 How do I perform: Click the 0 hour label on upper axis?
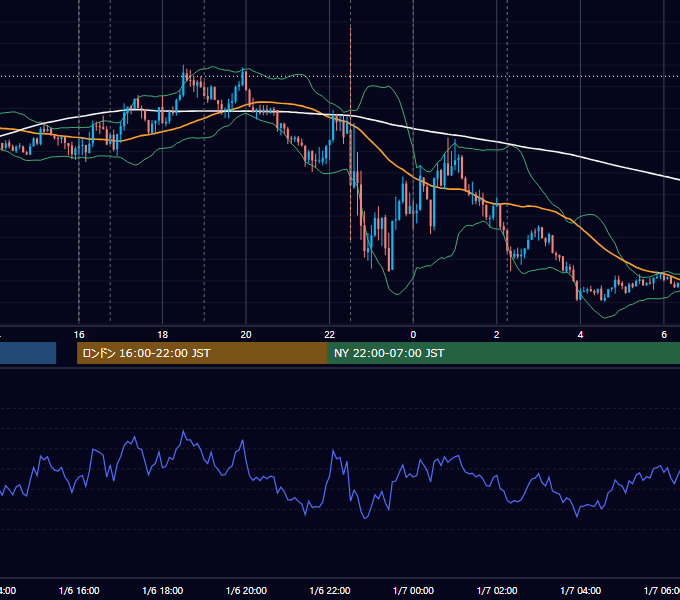tap(413, 334)
